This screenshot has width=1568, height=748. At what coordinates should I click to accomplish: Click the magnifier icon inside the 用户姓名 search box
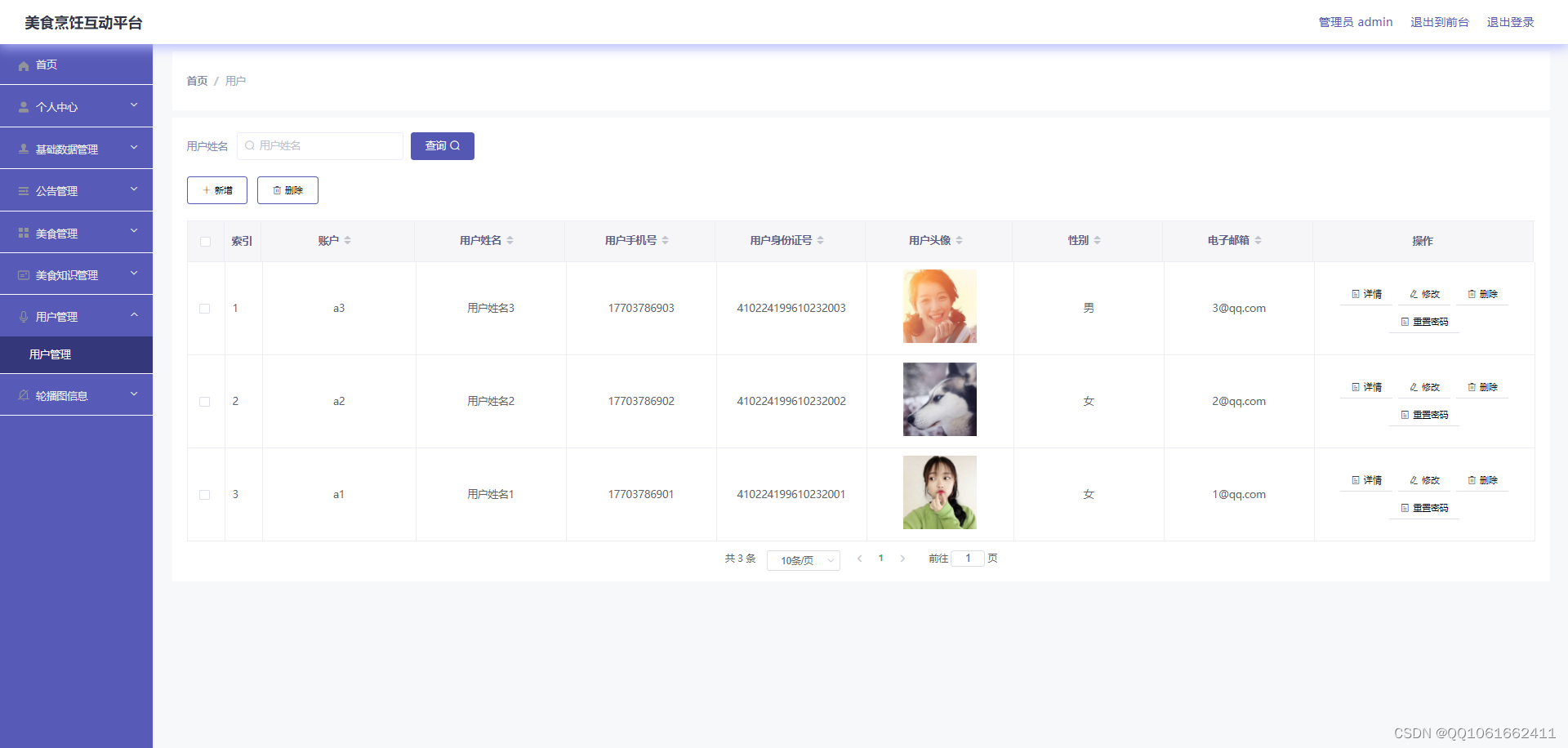click(250, 145)
